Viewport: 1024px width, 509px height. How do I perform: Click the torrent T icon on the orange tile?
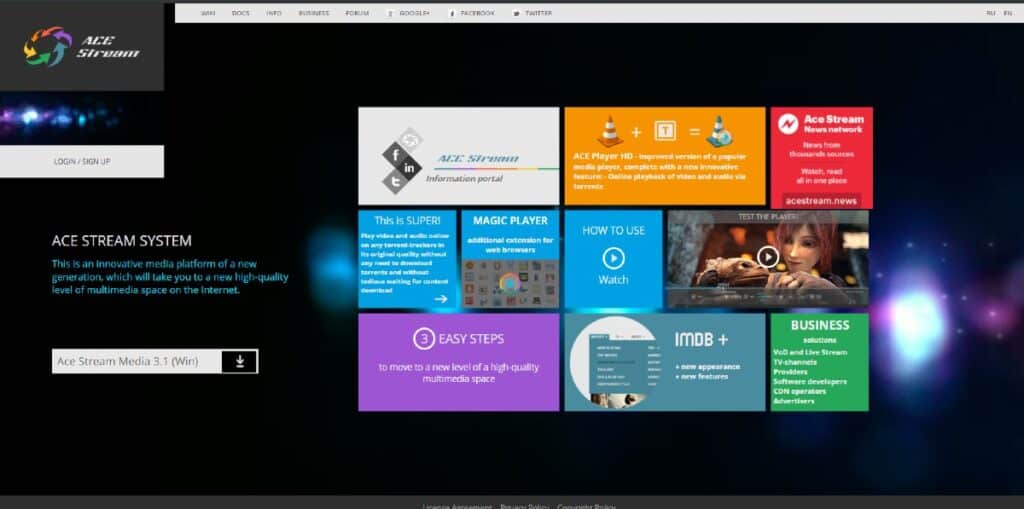point(665,131)
